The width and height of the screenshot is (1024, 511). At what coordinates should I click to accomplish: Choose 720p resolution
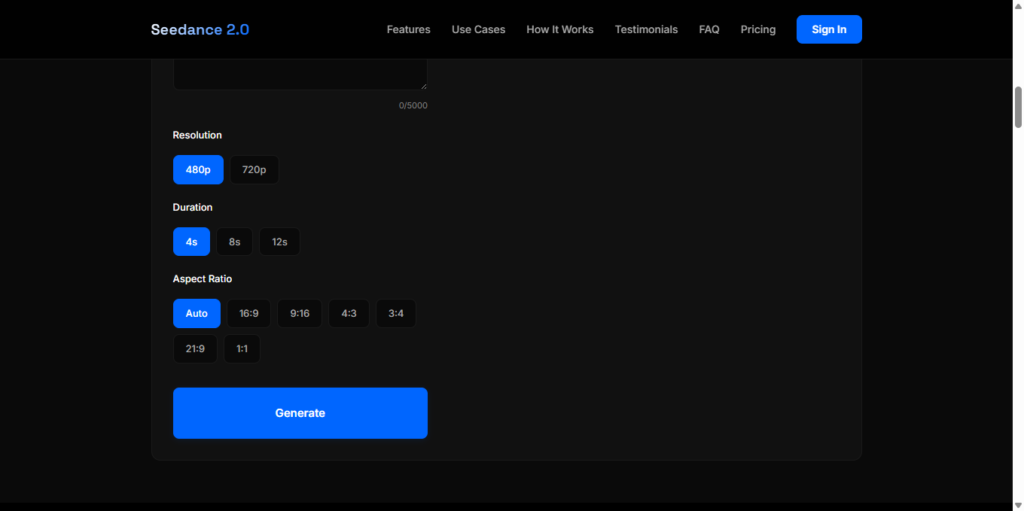(254, 170)
